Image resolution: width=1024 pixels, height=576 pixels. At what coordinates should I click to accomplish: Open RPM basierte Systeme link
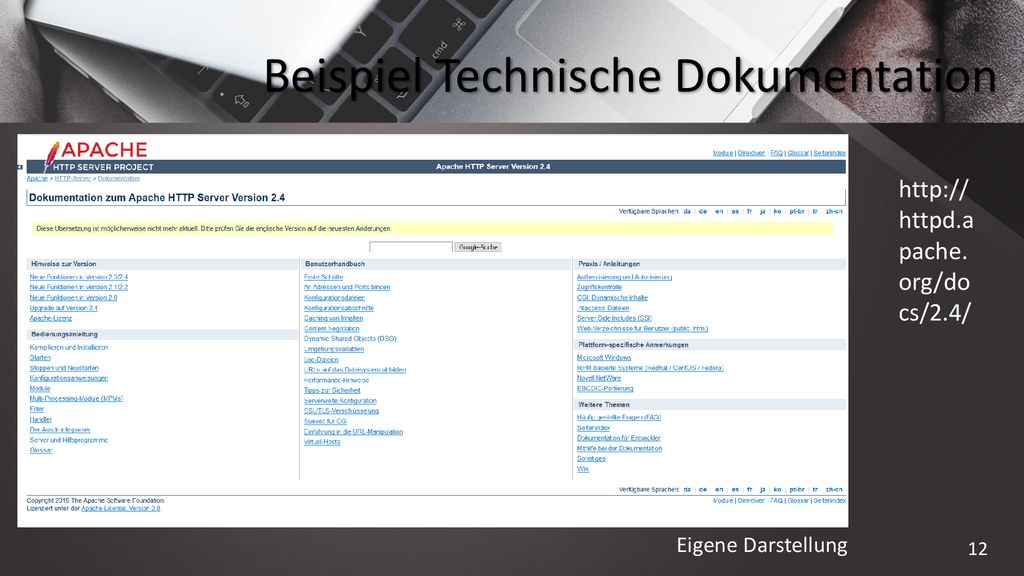click(x=650, y=368)
